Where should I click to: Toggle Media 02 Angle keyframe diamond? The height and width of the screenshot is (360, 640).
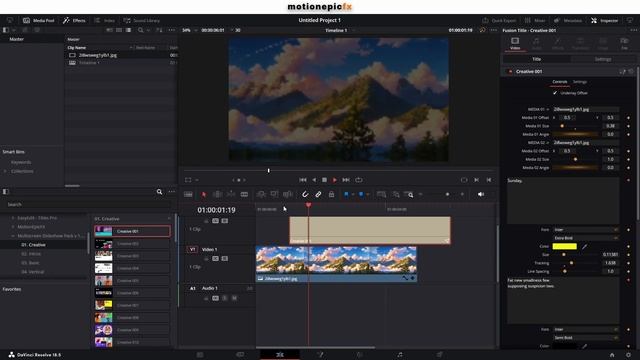pos(629,168)
